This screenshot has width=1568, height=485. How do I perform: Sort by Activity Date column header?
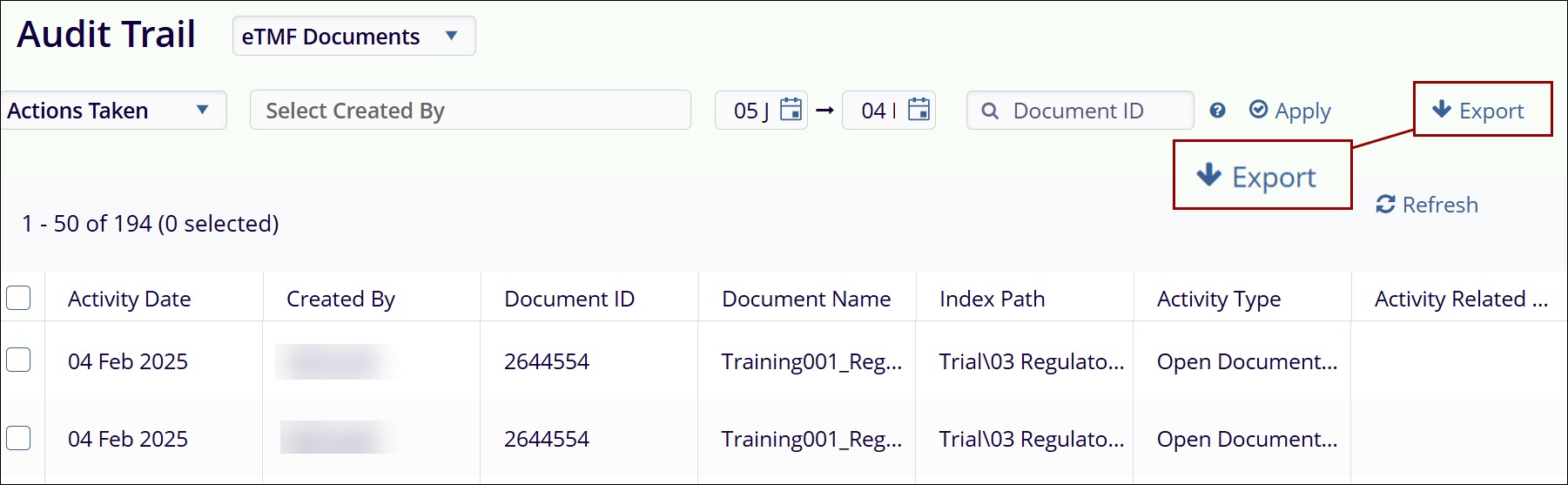[130, 299]
